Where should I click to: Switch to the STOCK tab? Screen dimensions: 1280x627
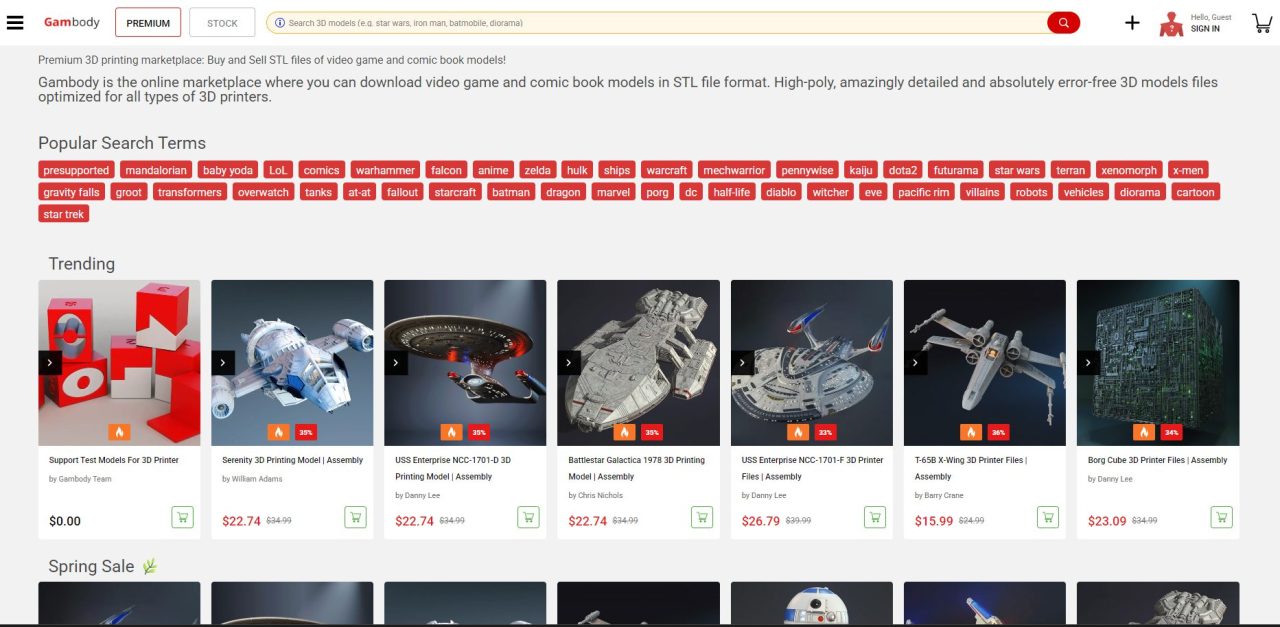(222, 22)
